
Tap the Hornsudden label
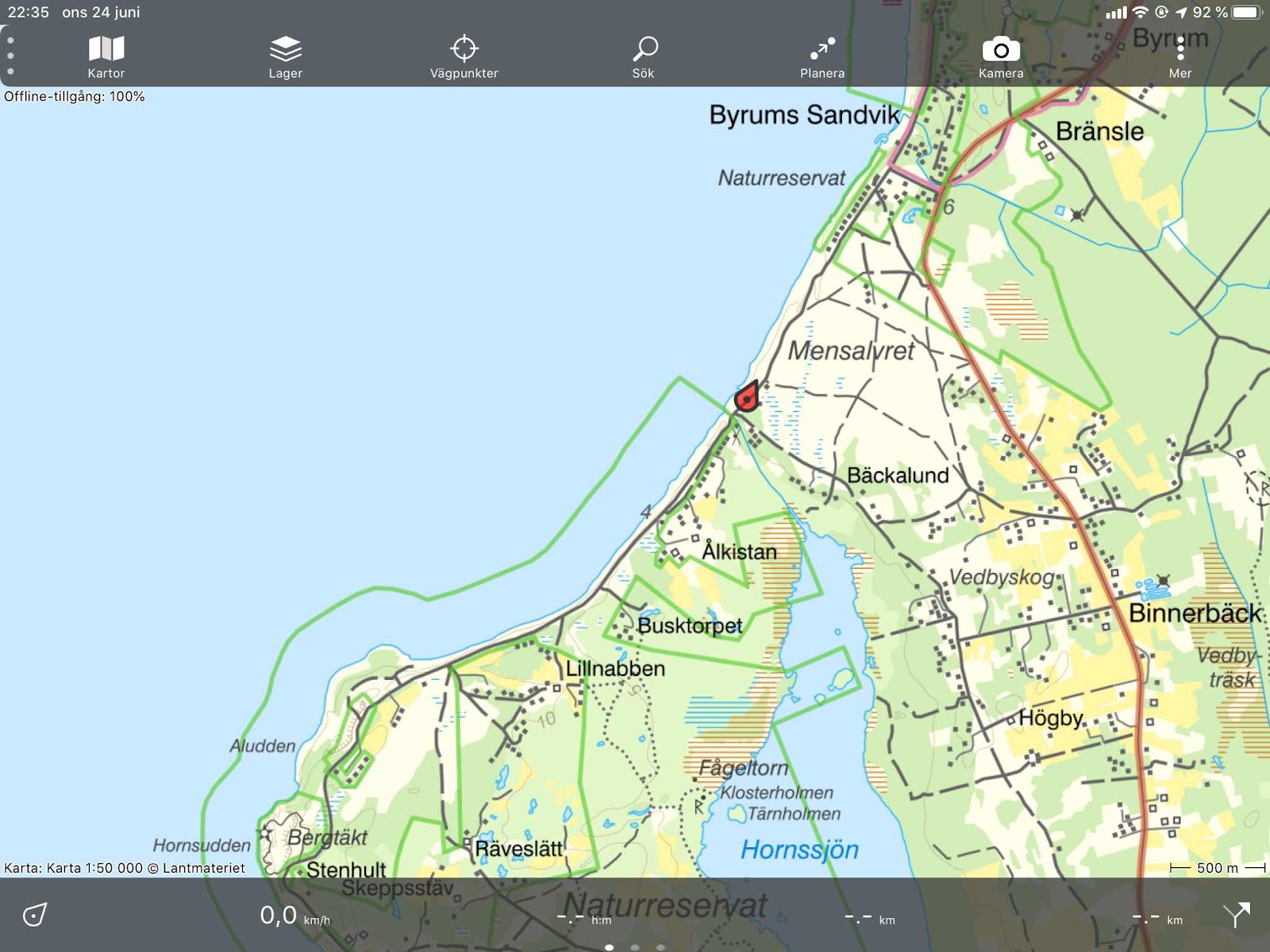pyautogui.click(x=202, y=846)
